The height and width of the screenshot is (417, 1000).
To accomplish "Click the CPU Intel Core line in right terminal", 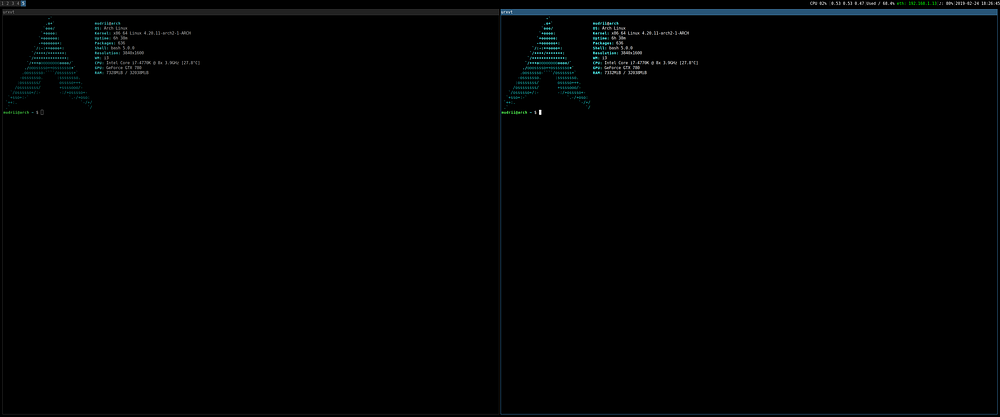I will 645,63.
